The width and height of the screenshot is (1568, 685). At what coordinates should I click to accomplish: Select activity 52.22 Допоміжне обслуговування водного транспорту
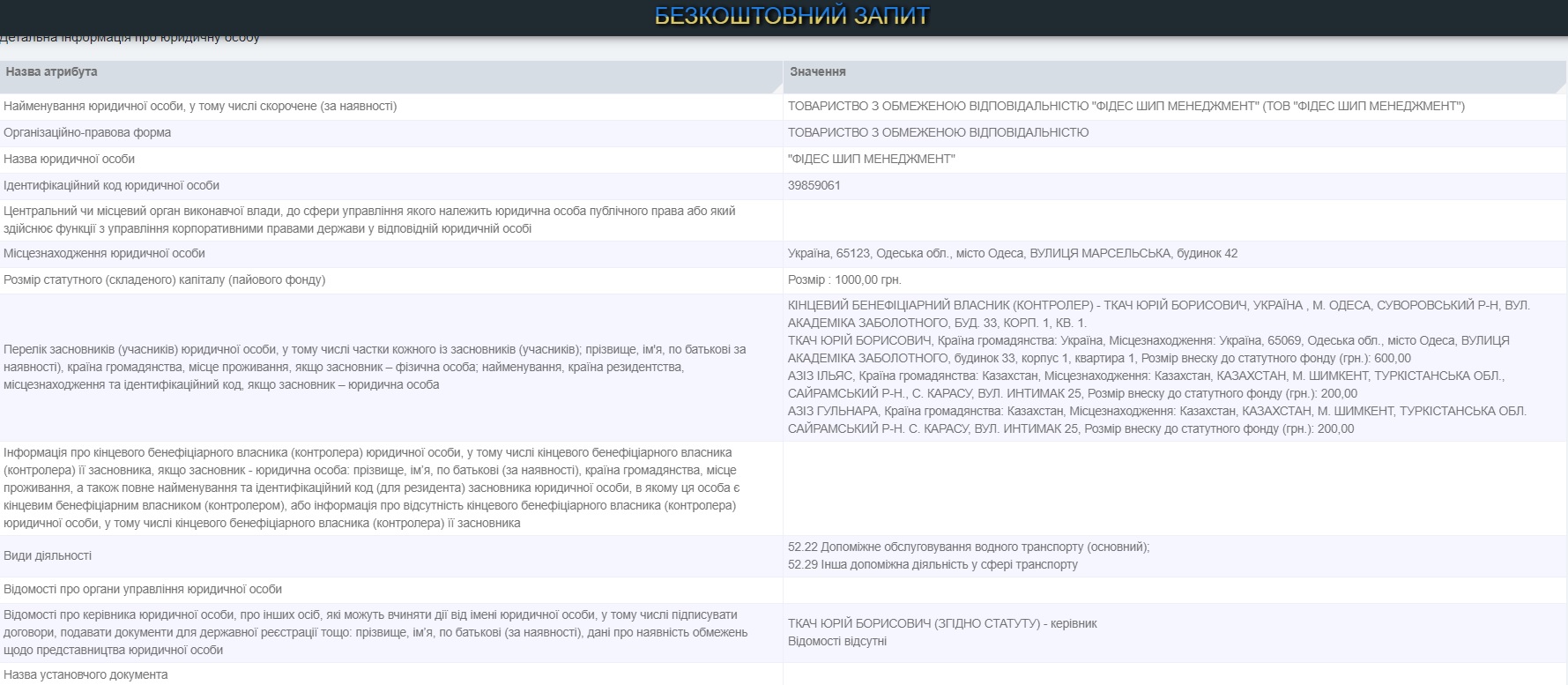968,547
